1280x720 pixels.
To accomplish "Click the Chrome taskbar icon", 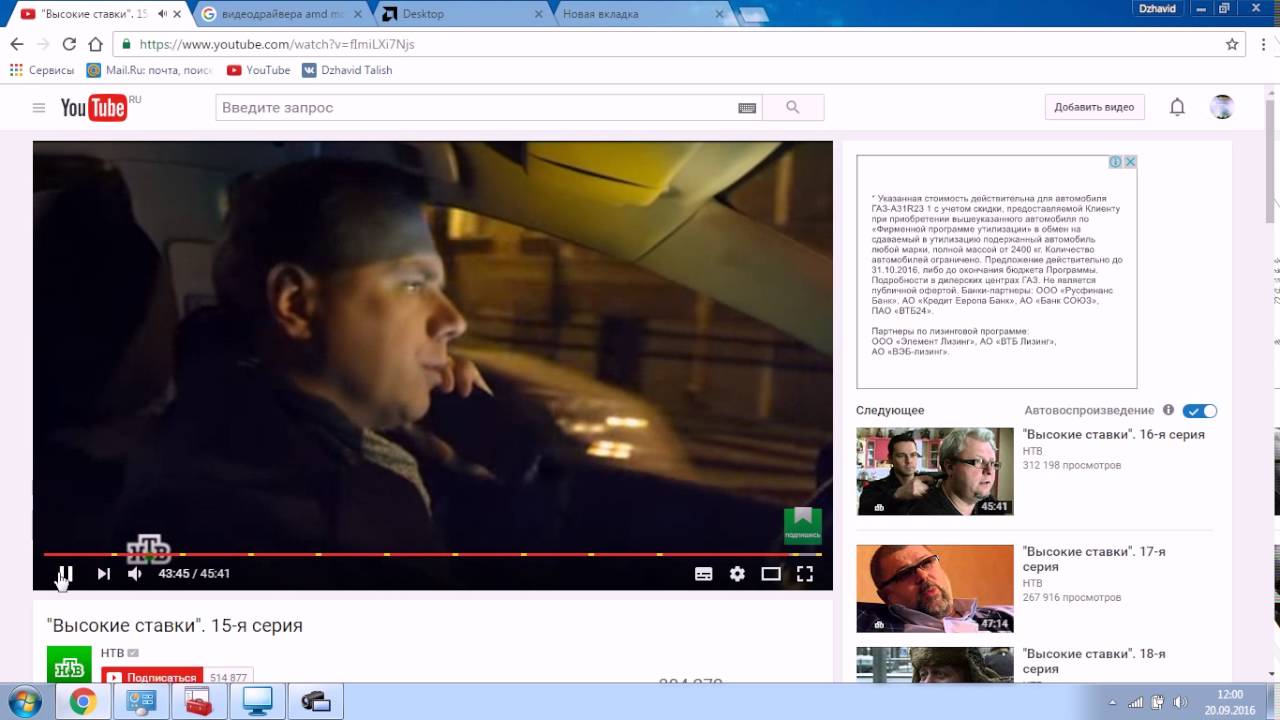I will pyautogui.click(x=83, y=702).
